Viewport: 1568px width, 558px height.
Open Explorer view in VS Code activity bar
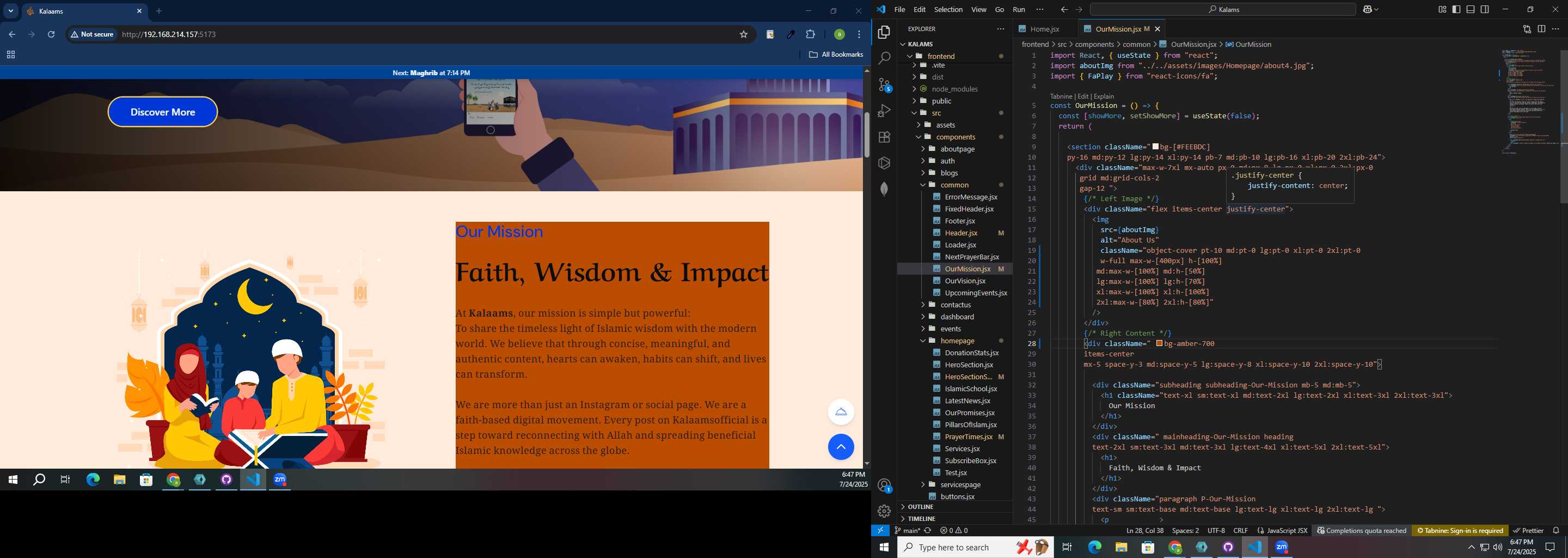(x=884, y=32)
